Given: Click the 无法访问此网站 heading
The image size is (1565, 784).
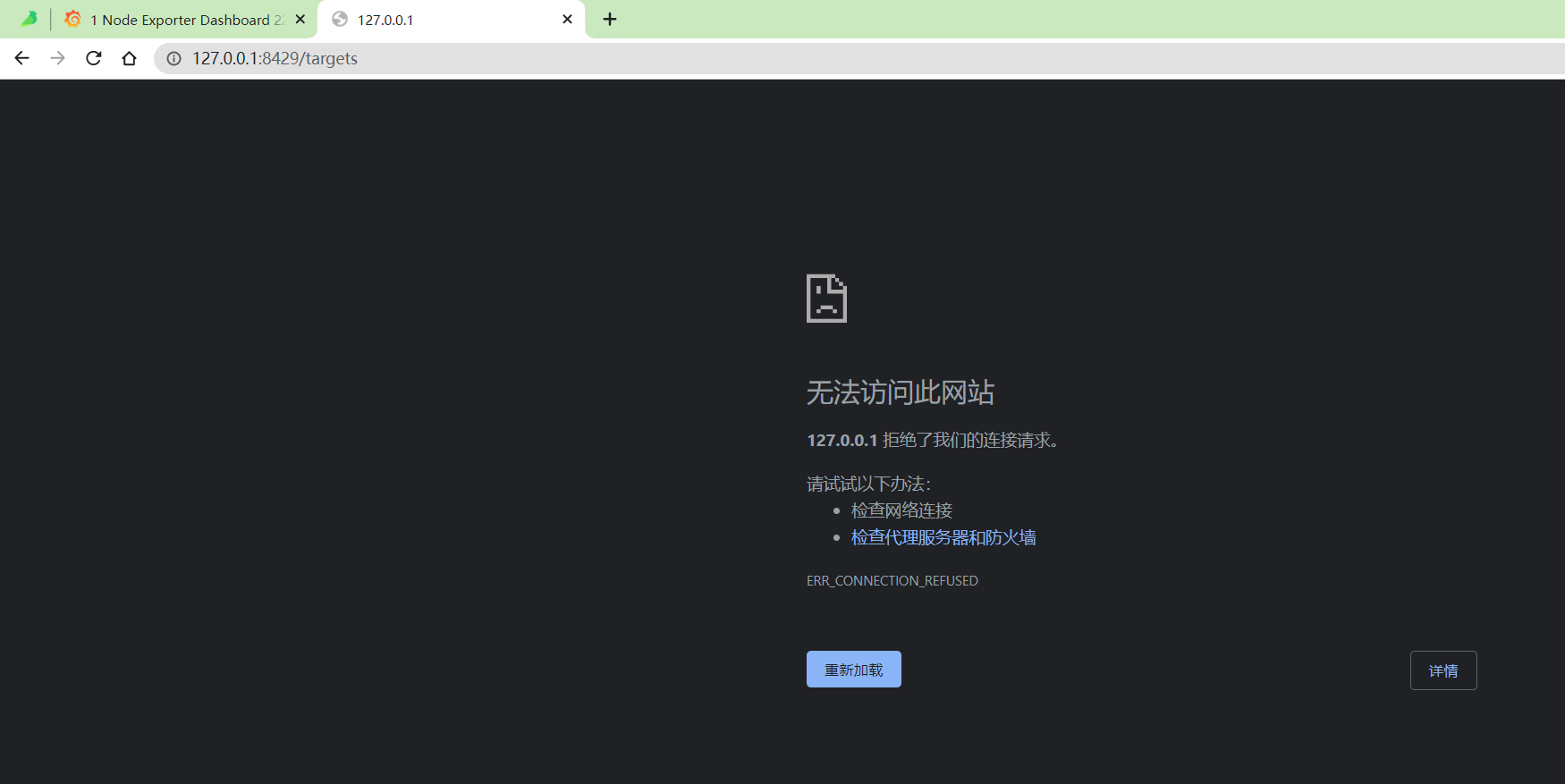Looking at the screenshot, I should pyautogui.click(x=901, y=392).
